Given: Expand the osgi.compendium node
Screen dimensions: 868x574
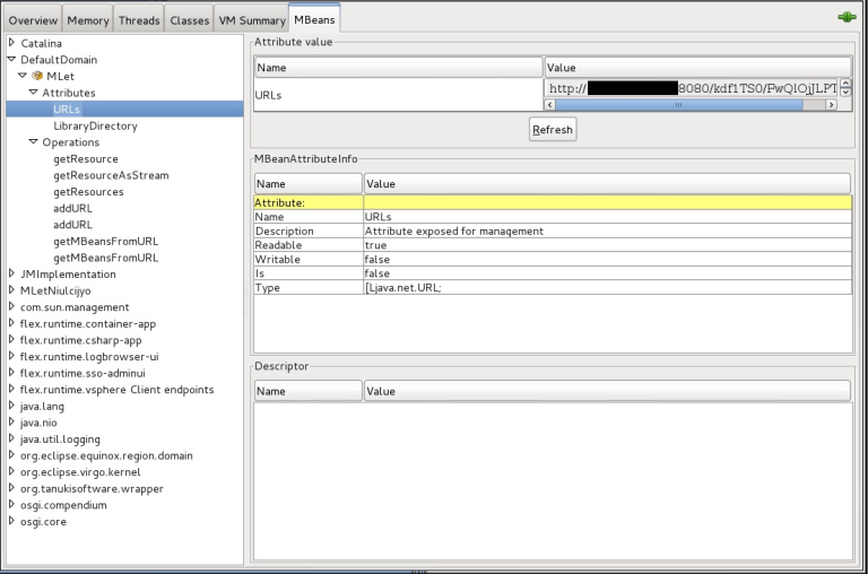Looking at the screenshot, I should [x=12, y=504].
